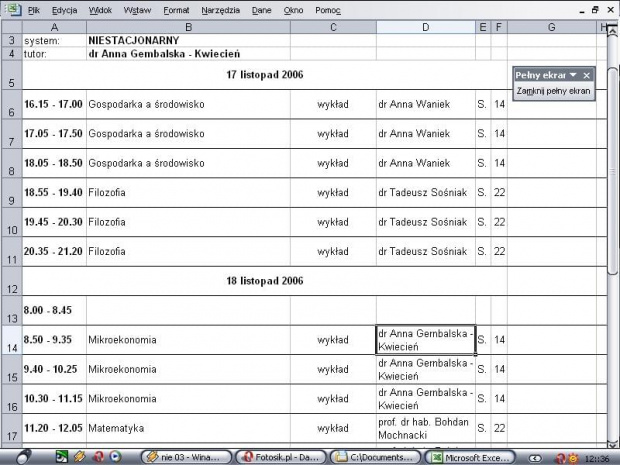Click the scroll-down arrow of the vertical scrollbar
The image size is (620, 465).
(x=612, y=444)
